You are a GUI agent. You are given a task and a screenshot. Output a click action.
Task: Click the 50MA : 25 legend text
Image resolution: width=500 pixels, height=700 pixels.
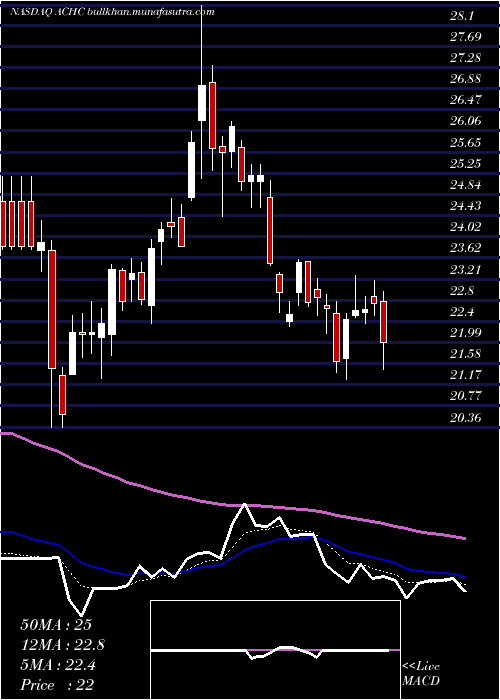pyautogui.click(x=56, y=625)
